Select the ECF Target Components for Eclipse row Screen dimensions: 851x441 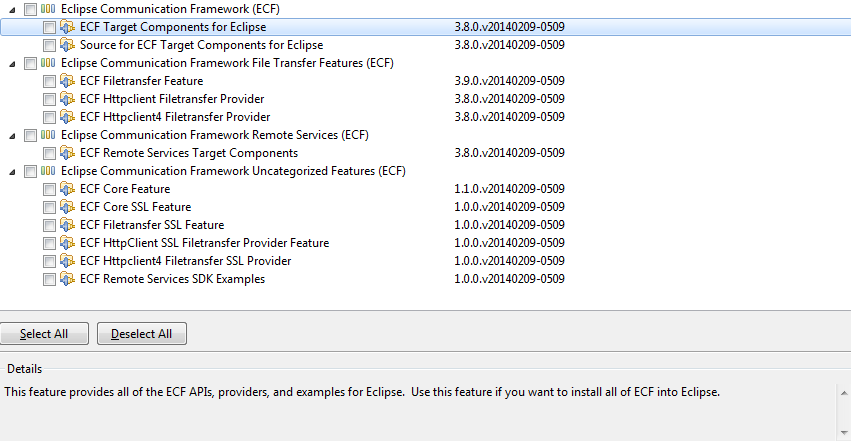coord(426,27)
